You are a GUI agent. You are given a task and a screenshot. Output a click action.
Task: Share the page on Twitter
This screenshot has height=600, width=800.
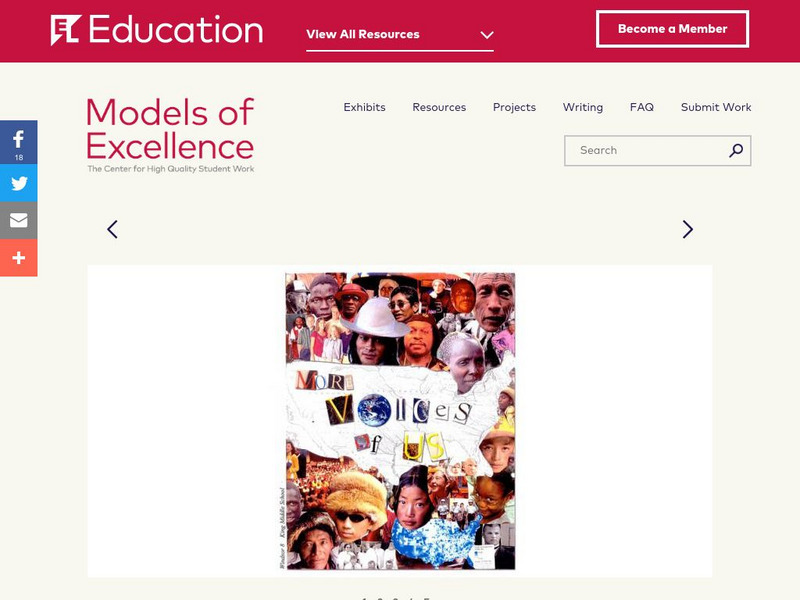tap(19, 183)
